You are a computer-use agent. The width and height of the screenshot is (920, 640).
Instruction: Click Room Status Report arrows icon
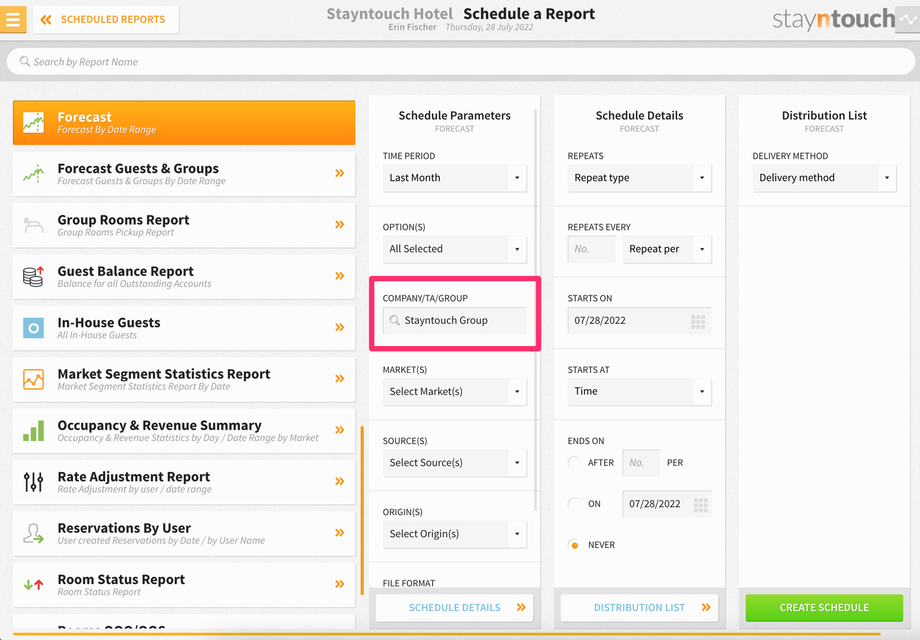33,584
